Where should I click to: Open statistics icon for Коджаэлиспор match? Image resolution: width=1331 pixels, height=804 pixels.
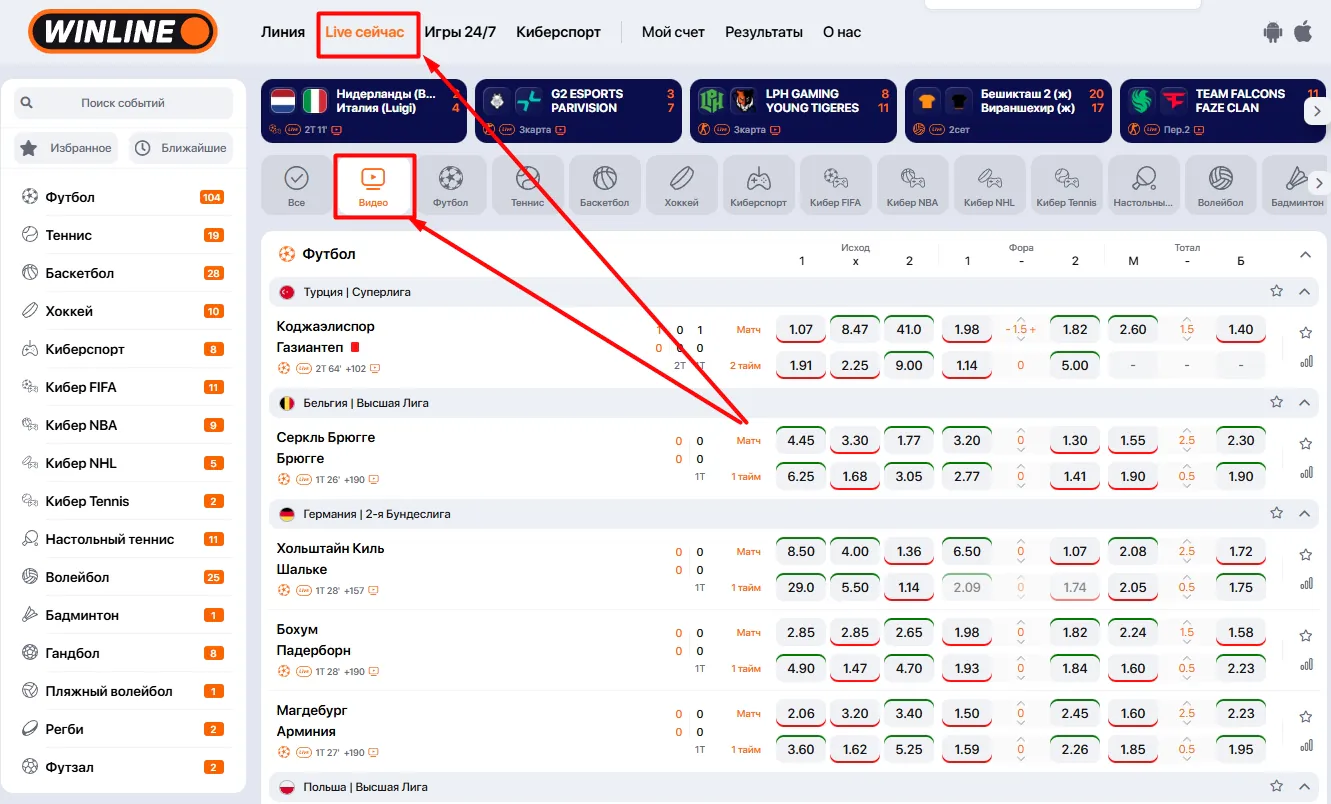[1305, 362]
